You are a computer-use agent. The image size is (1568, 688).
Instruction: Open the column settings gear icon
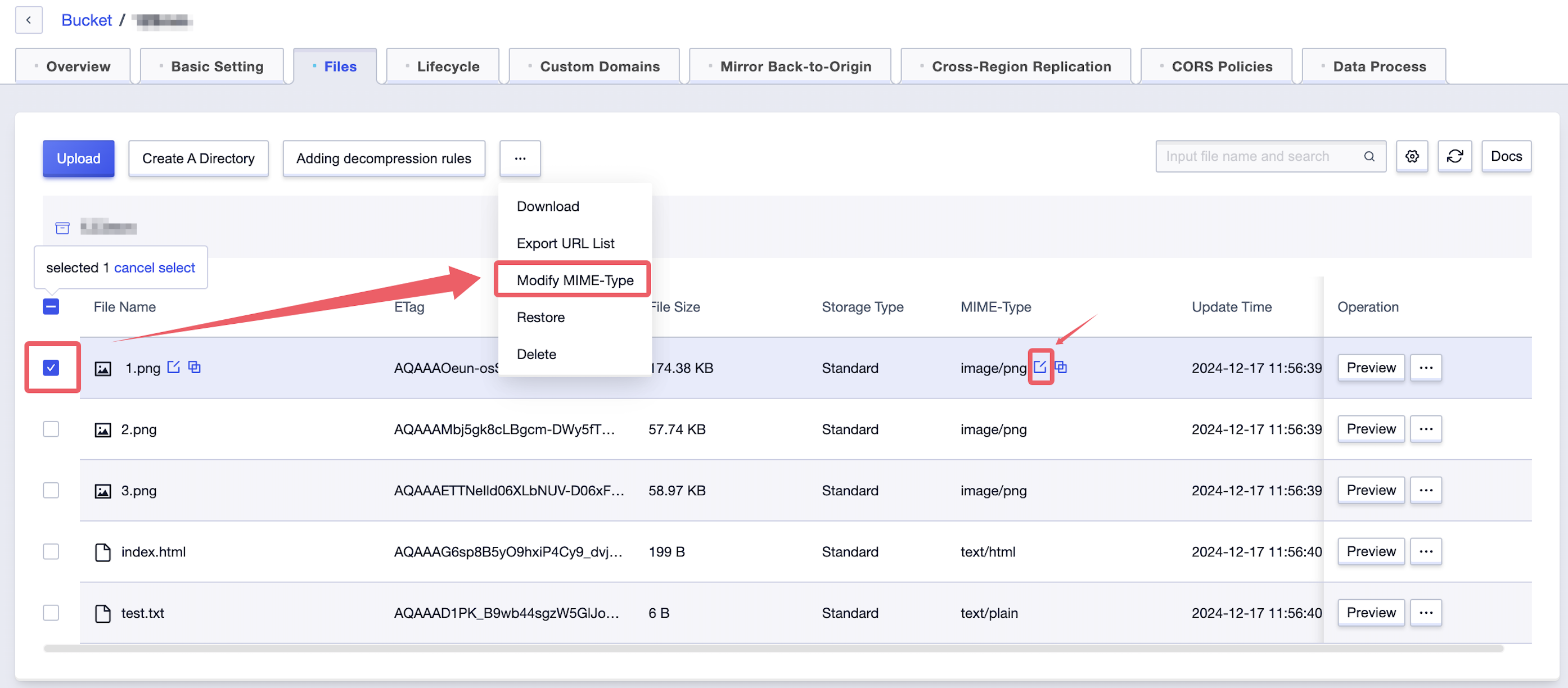click(1412, 157)
